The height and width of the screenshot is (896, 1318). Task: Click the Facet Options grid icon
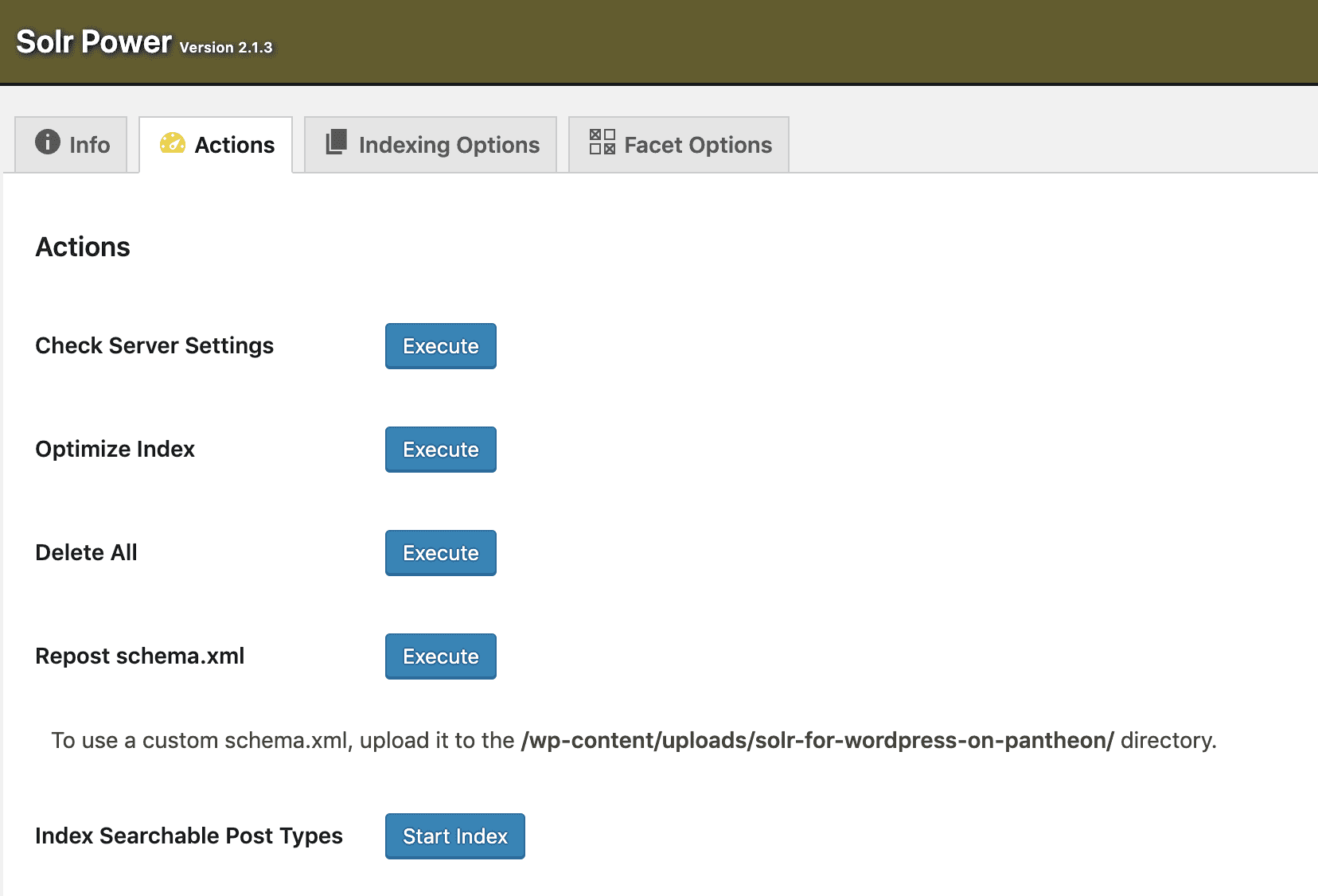click(601, 144)
